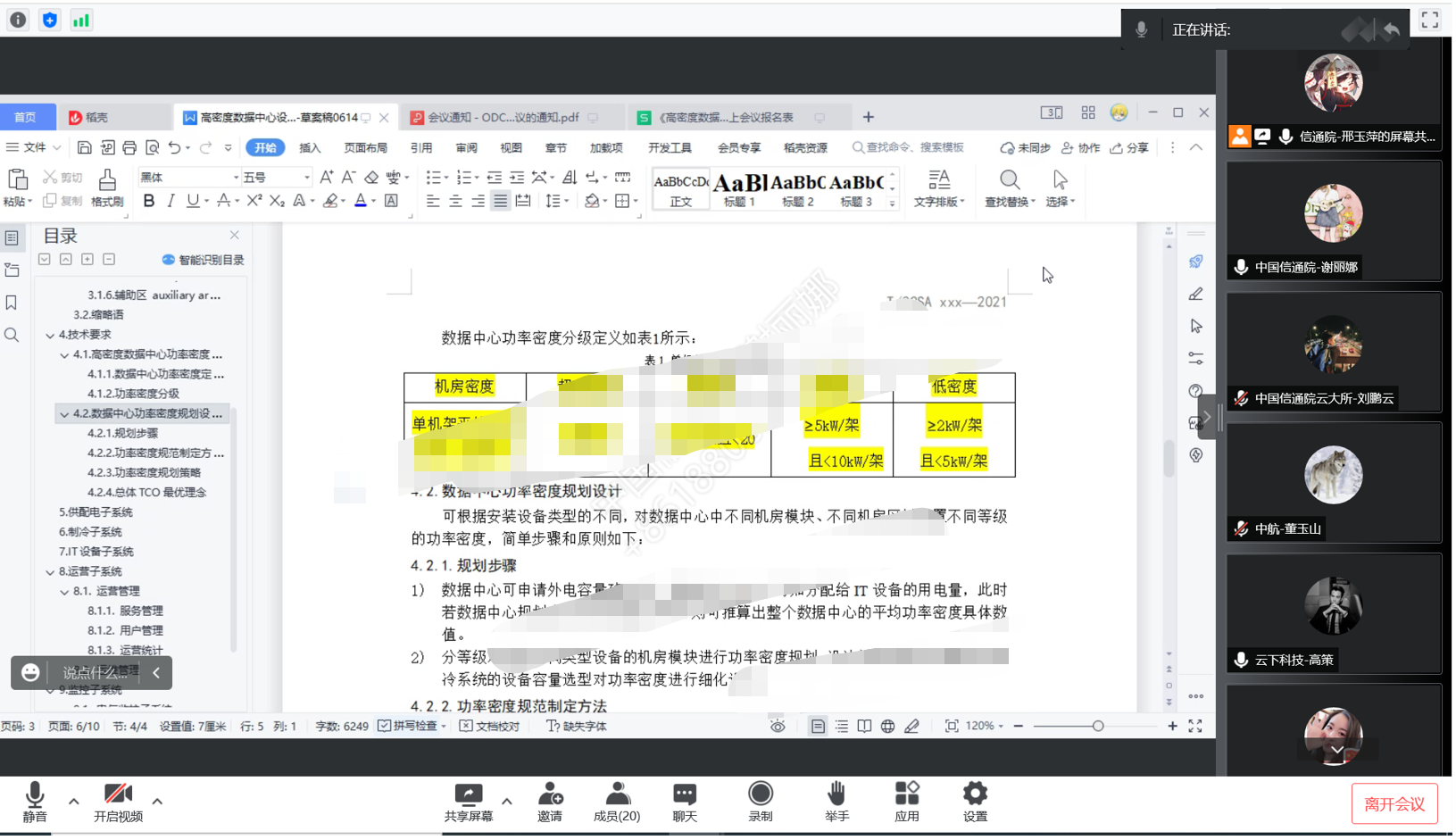
Task: Collapse the 4.2 outline section
Action: tap(64, 415)
